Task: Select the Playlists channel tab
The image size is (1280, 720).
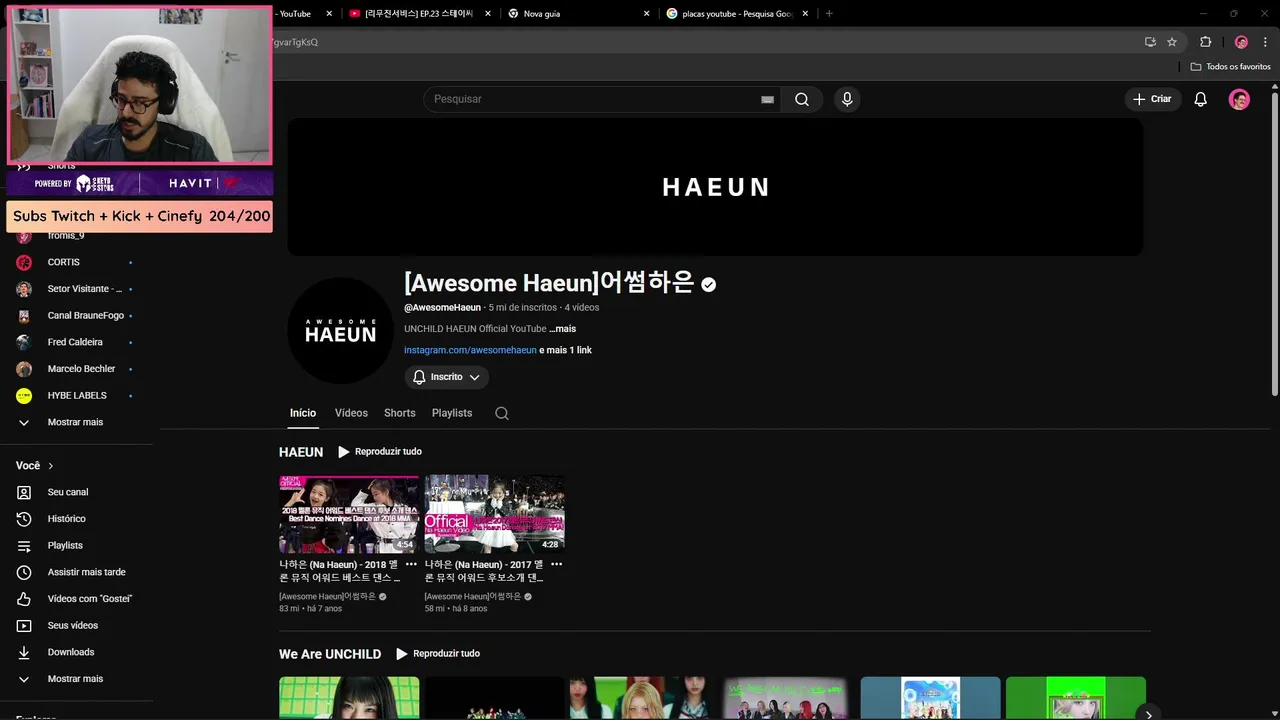Action: (x=452, y=413)
